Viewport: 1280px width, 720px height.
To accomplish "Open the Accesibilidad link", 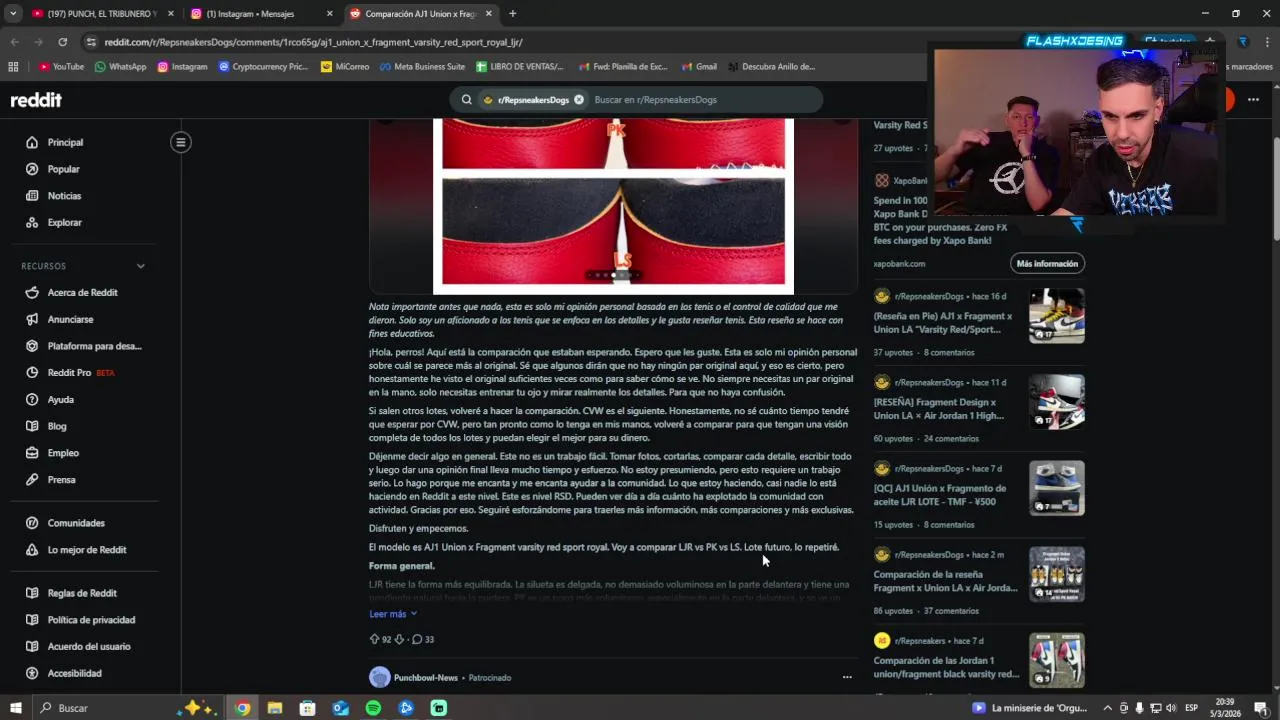I will [74, 673].
